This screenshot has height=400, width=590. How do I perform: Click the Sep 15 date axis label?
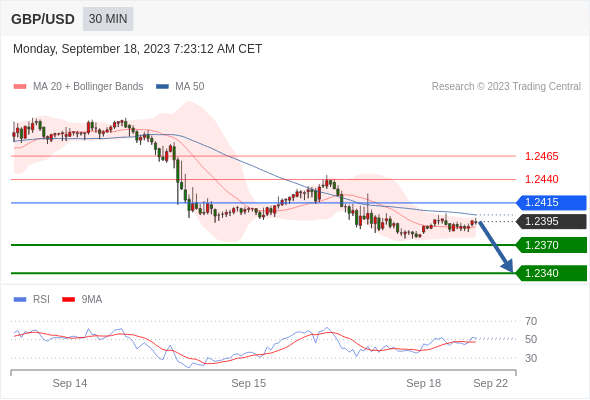point(248,383)
